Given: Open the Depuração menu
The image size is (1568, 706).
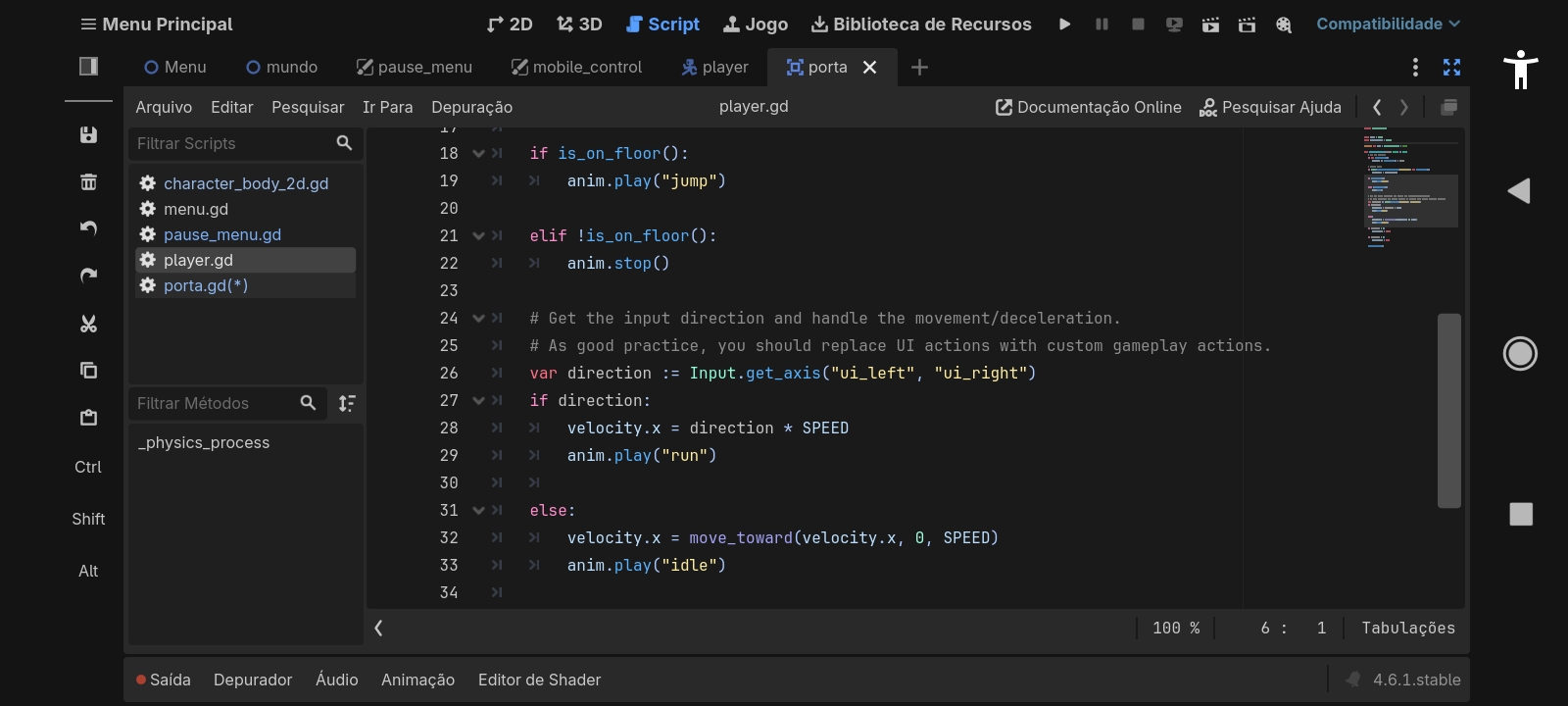Looking at the screenshot, I should (471, 107).
